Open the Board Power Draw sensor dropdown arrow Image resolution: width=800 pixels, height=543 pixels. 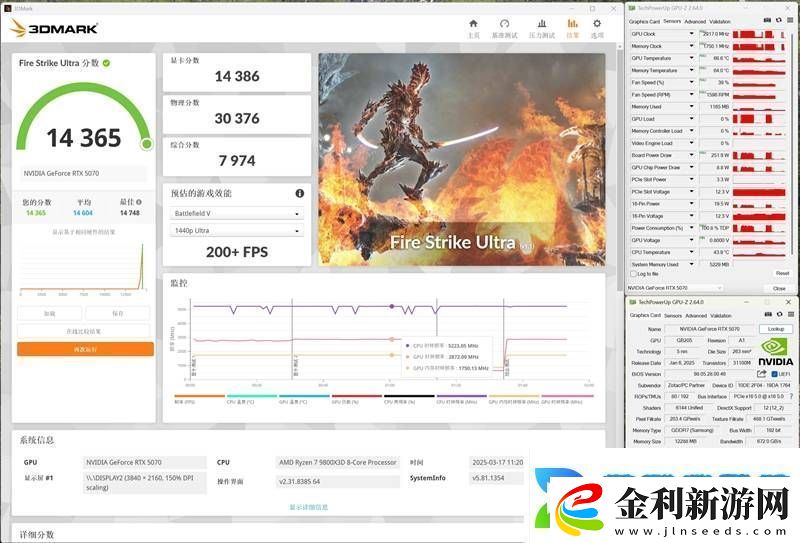click(692, 155)
